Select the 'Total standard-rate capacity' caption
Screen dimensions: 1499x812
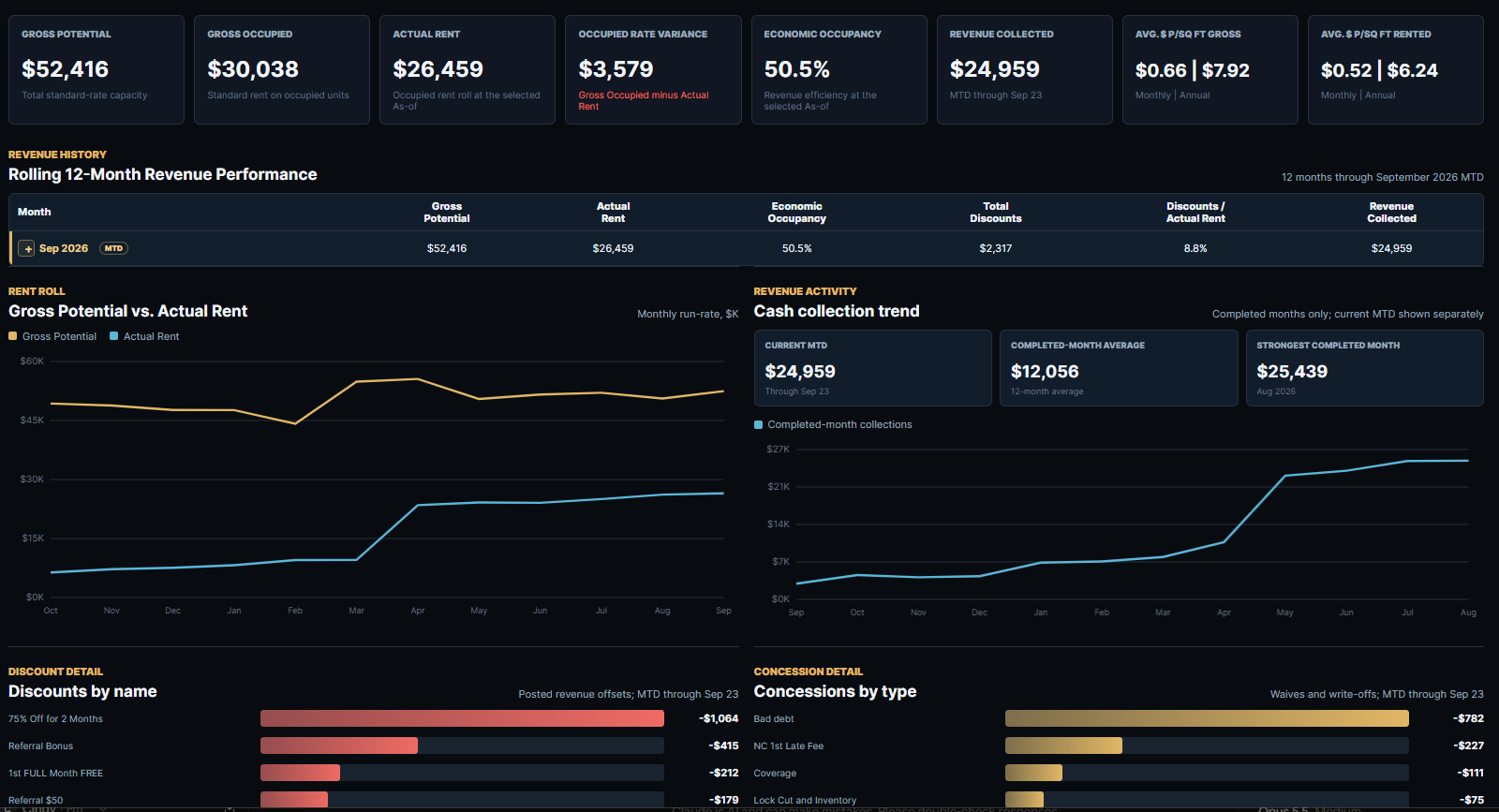(84, 95)
